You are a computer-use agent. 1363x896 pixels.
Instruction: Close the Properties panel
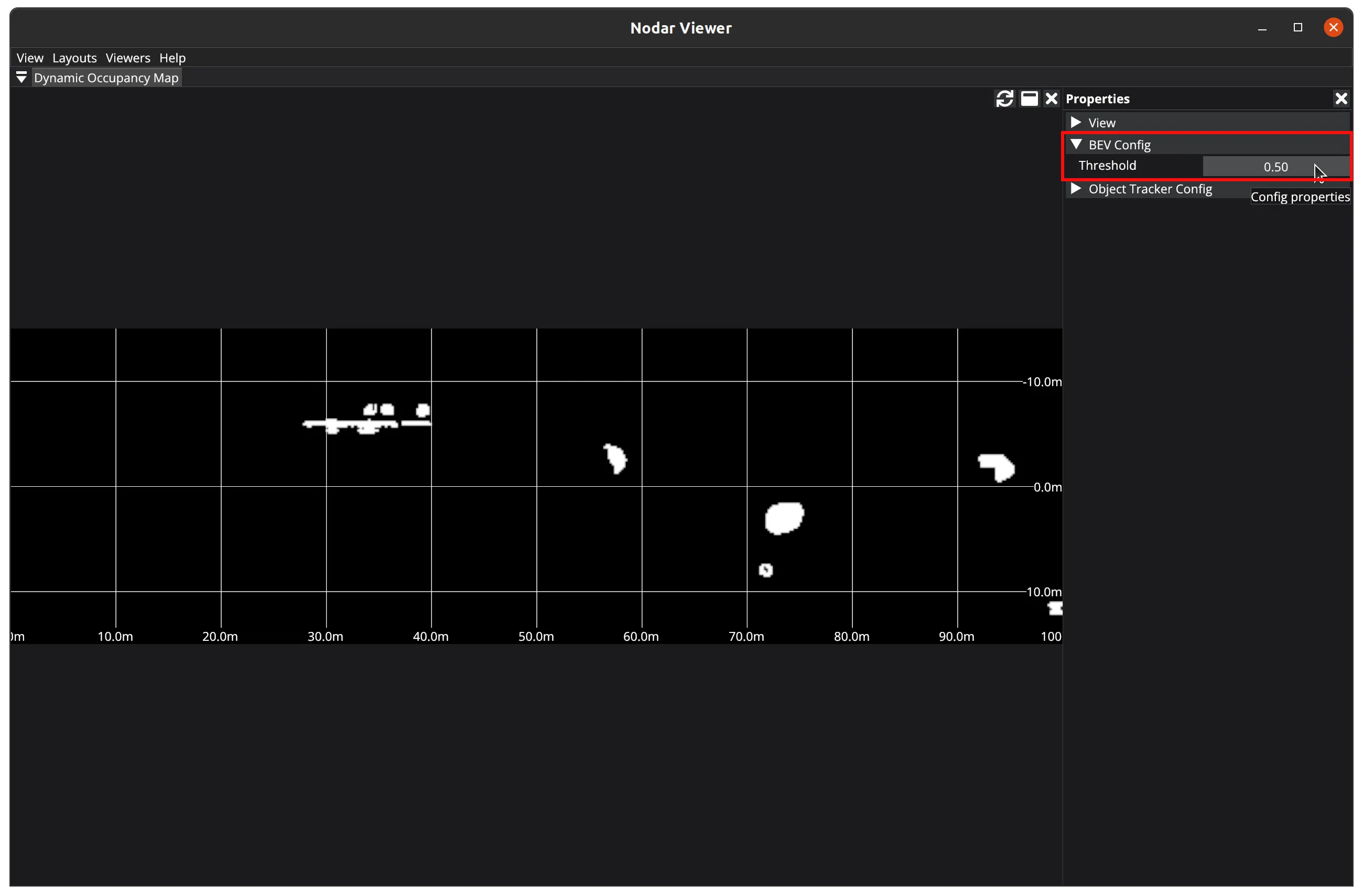point(1340,99)
